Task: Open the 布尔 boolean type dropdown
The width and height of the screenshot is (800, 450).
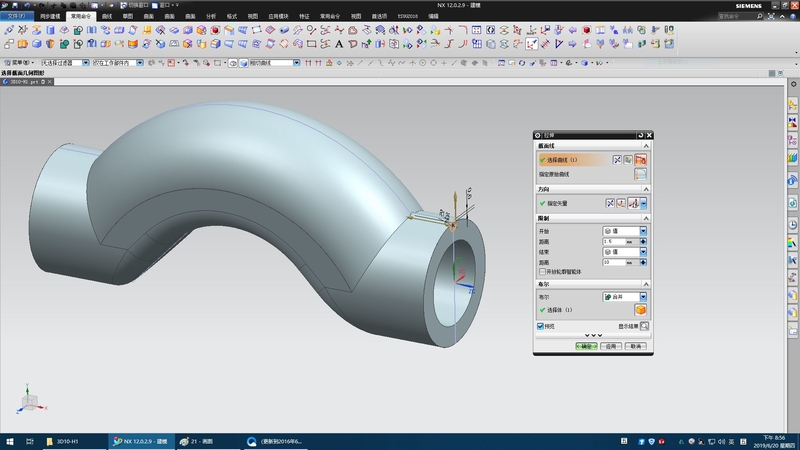Action: pyautogui.click(x=643, y=297)
